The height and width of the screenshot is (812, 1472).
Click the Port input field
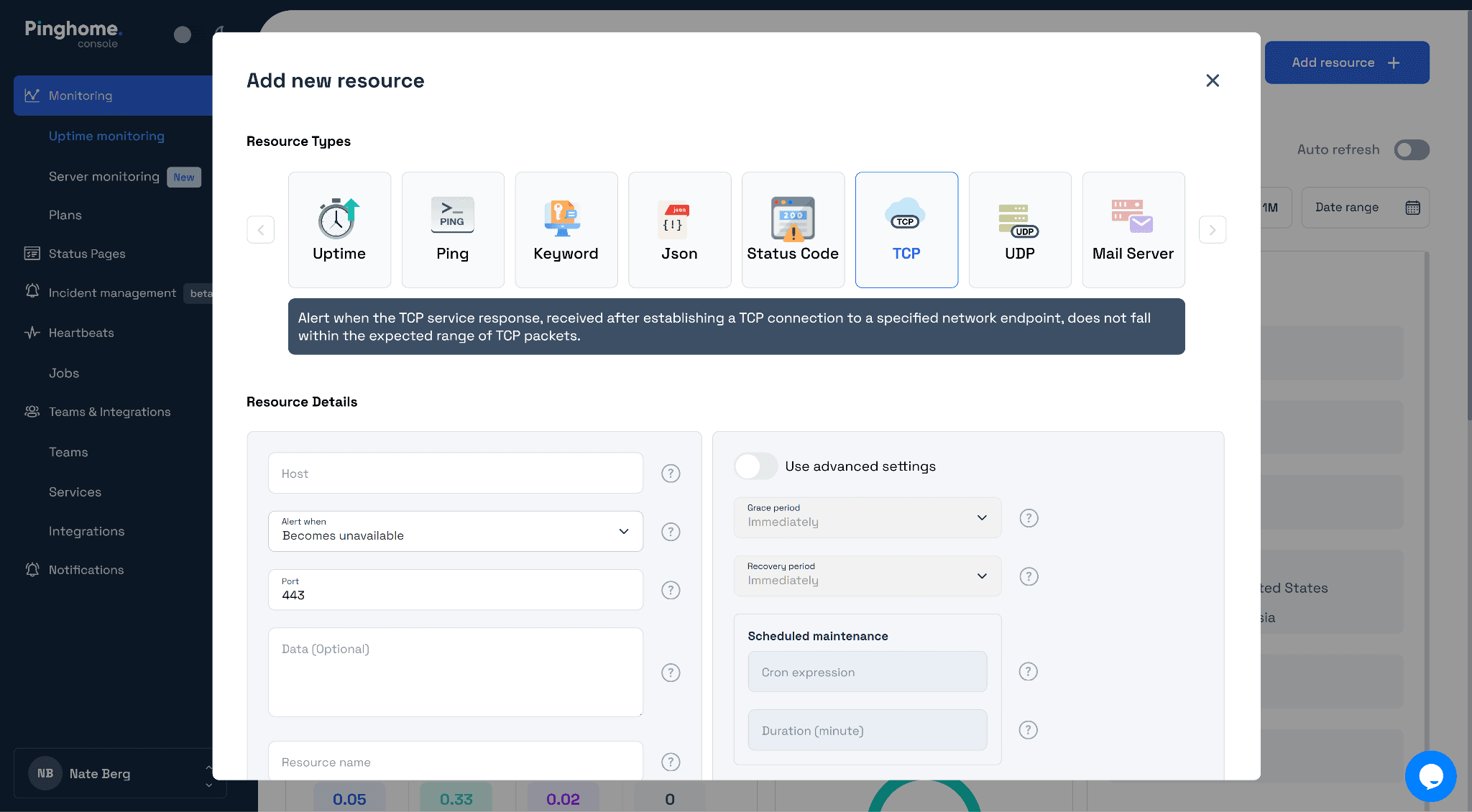click(456, 590)
